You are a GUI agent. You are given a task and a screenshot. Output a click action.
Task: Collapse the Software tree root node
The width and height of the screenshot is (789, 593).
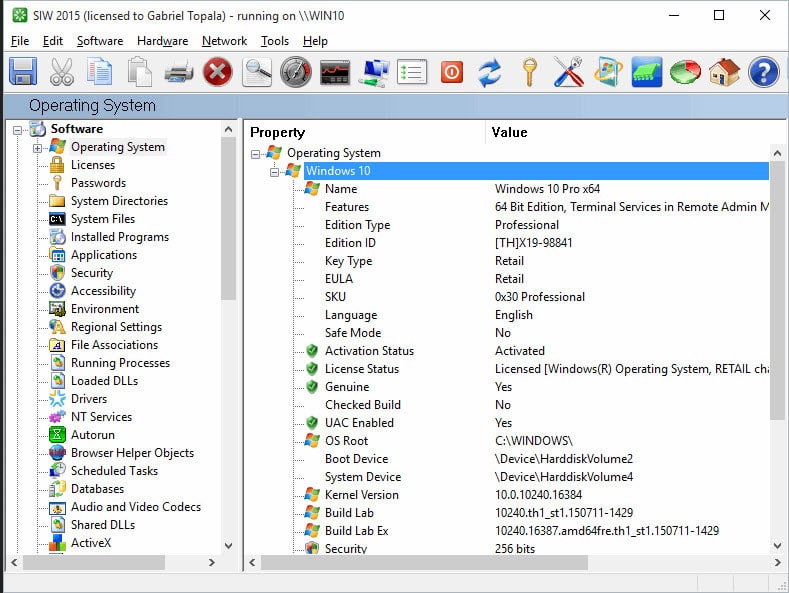pyautogui.click(x=18, y=130)
